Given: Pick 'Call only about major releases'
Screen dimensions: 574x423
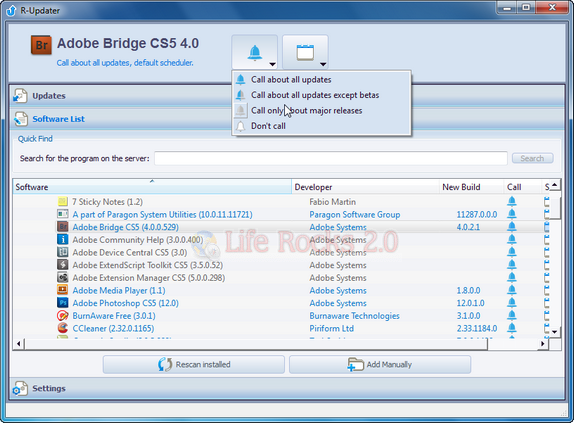Looking at the screenshot, I should [321, 111].
